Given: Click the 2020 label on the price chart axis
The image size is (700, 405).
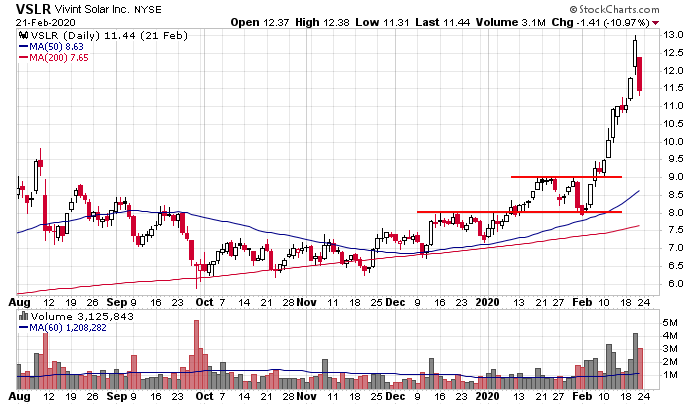Looking at the screenshot, I should (487, 302).
